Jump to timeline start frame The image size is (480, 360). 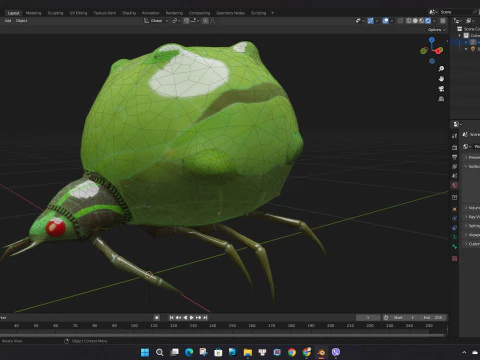point(171,318)
